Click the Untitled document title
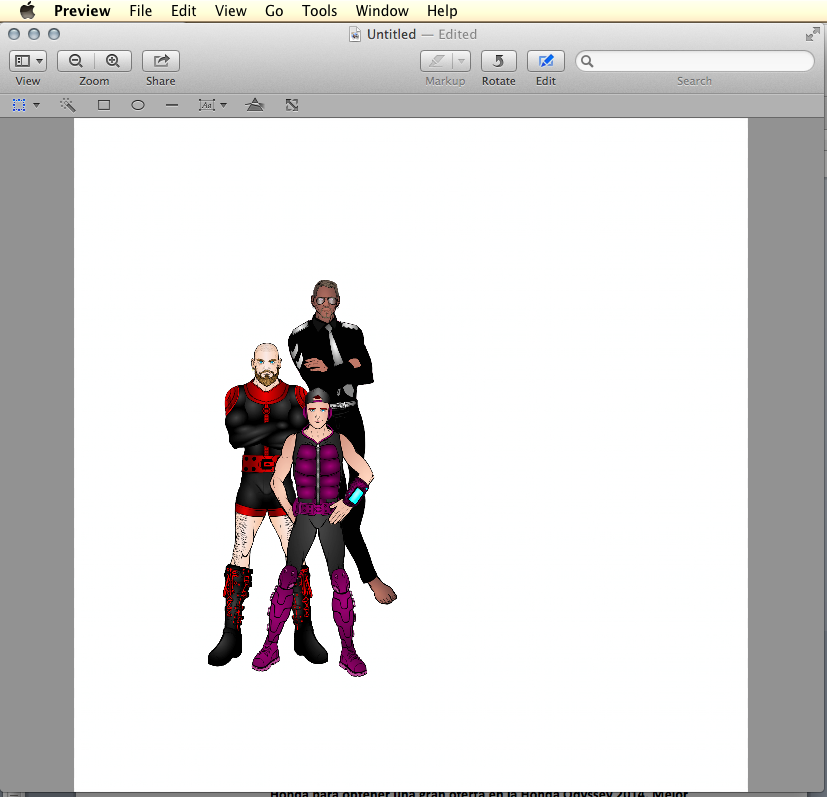827x797 pixels. pyautogui.click(x=391, y=34)
